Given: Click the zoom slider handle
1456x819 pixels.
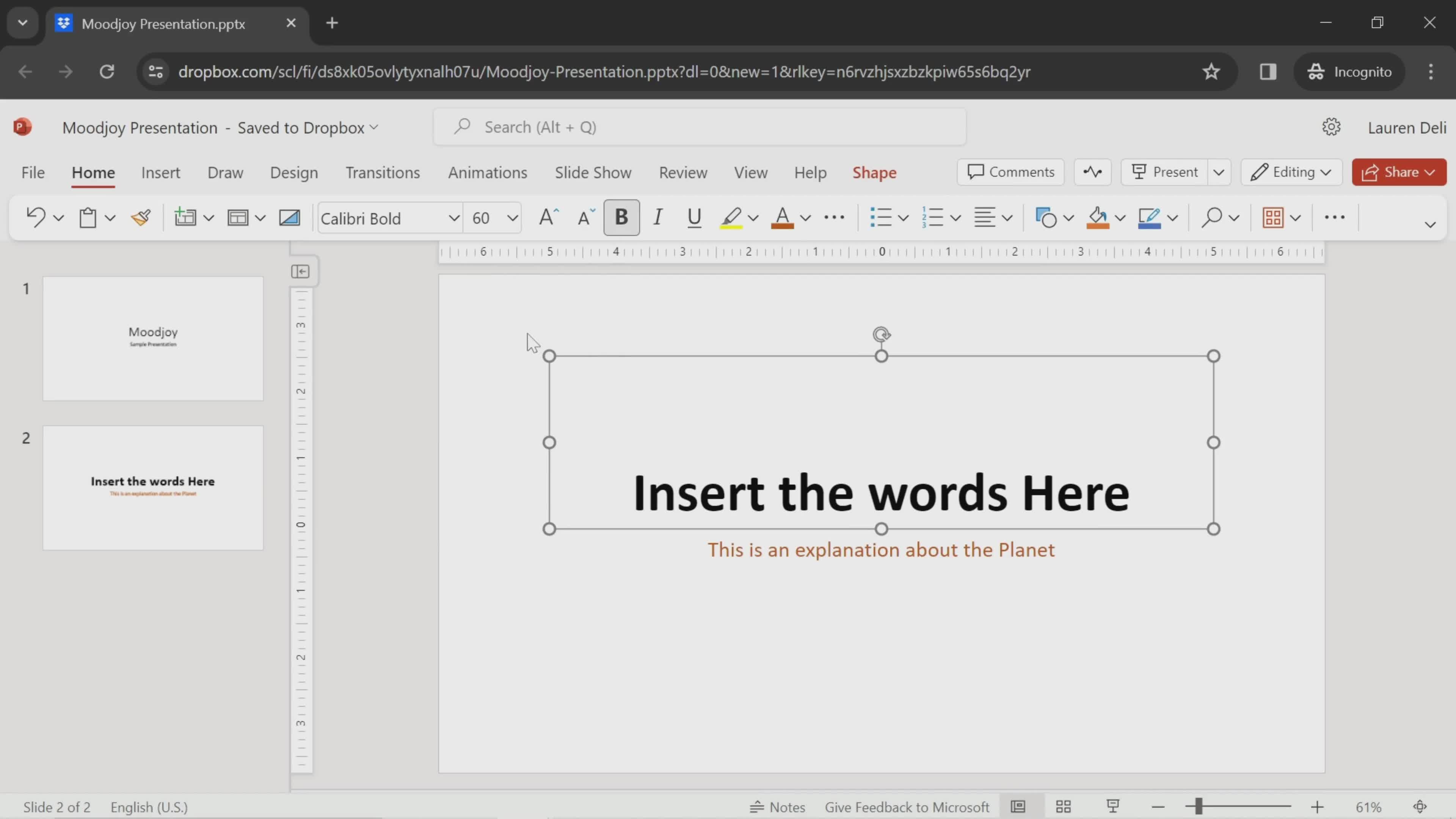Looking at the screenshot, I should (1198, 806).
